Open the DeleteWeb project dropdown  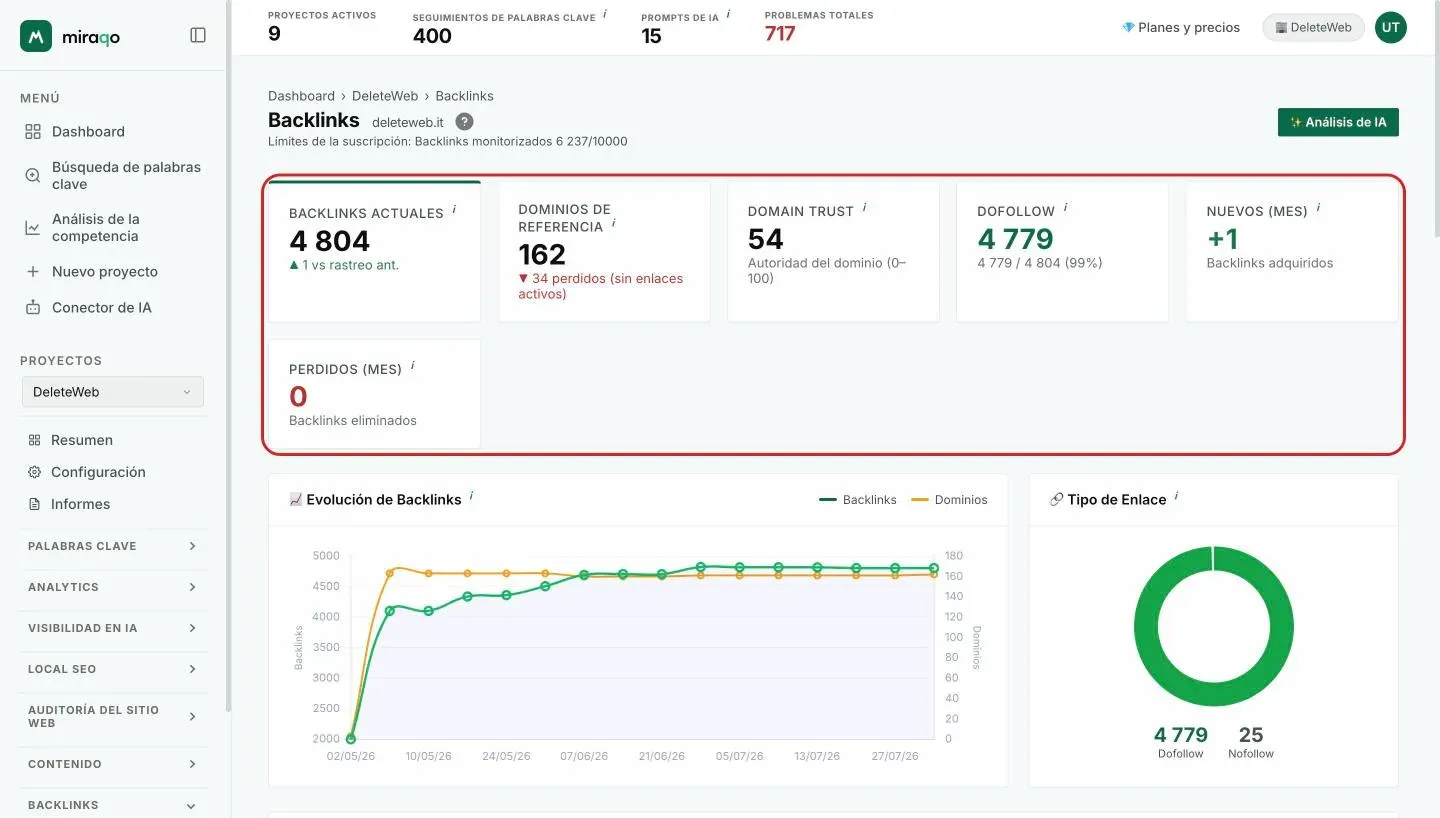click(x=113, y=392)
